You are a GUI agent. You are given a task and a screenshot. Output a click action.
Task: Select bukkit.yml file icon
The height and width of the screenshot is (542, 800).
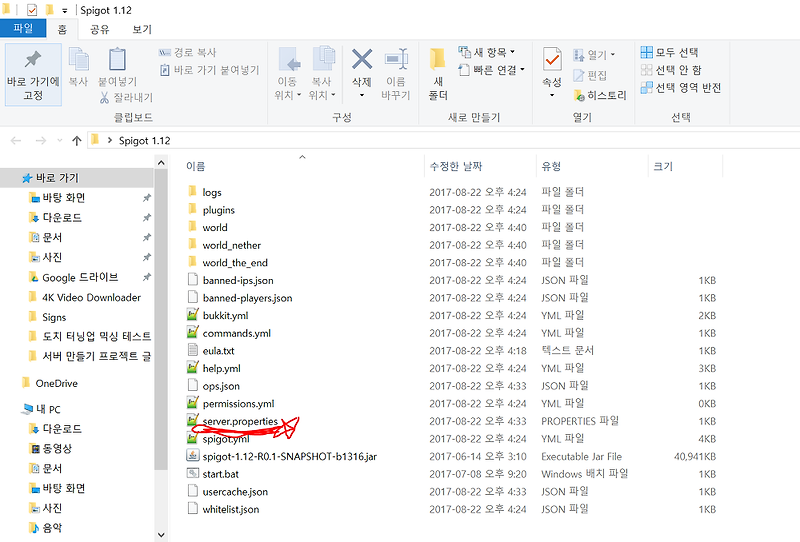[x=192, y=315]
